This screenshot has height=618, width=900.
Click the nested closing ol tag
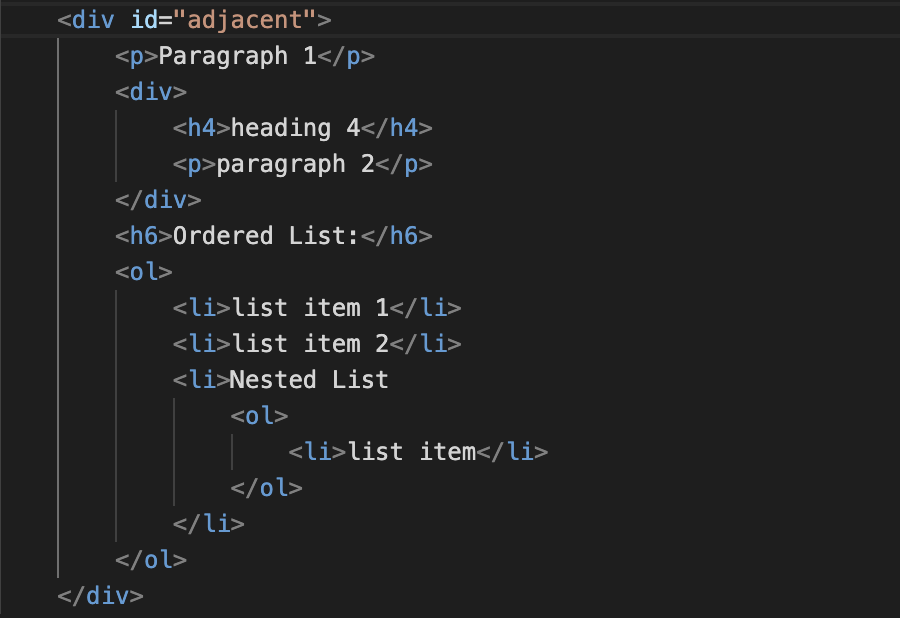point(266,488)
